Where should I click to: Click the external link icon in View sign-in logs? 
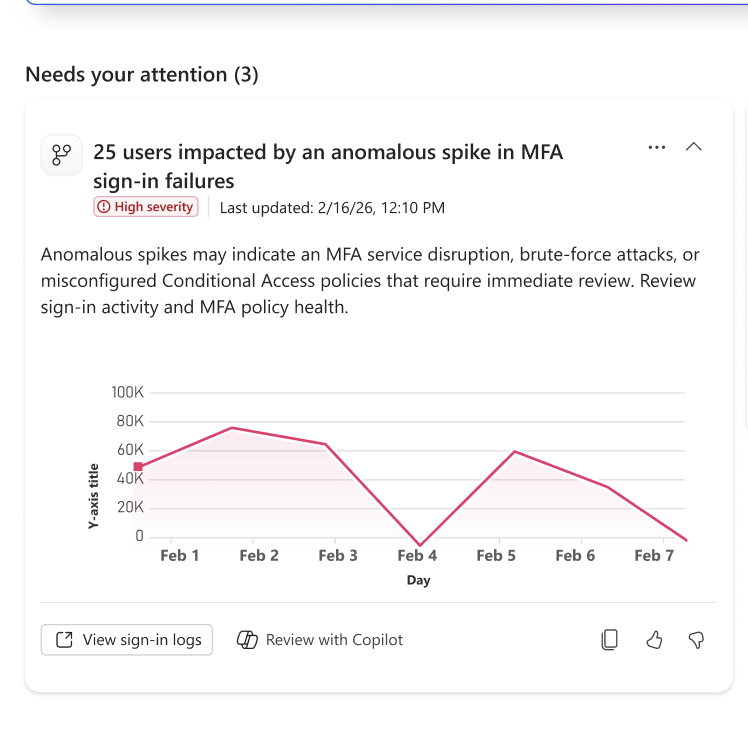coord(64,640)
